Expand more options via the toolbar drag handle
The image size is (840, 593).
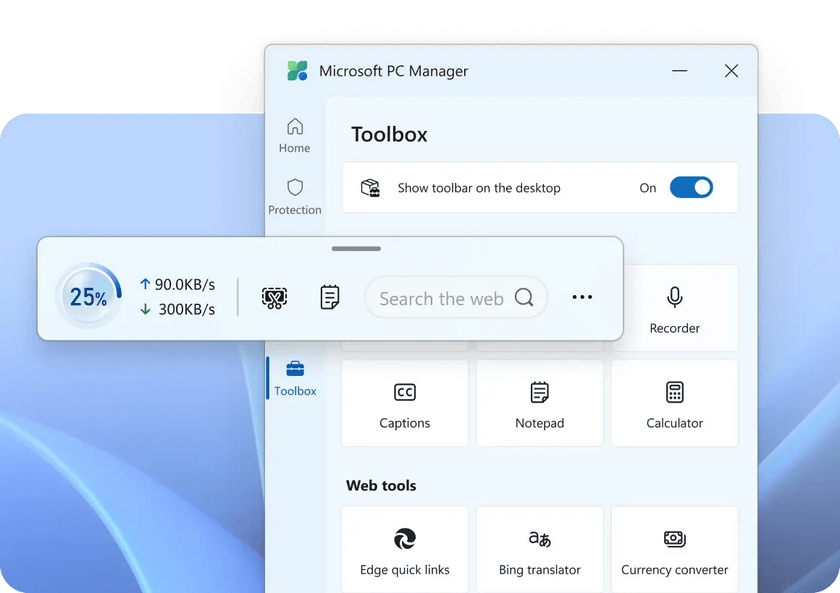356,248
